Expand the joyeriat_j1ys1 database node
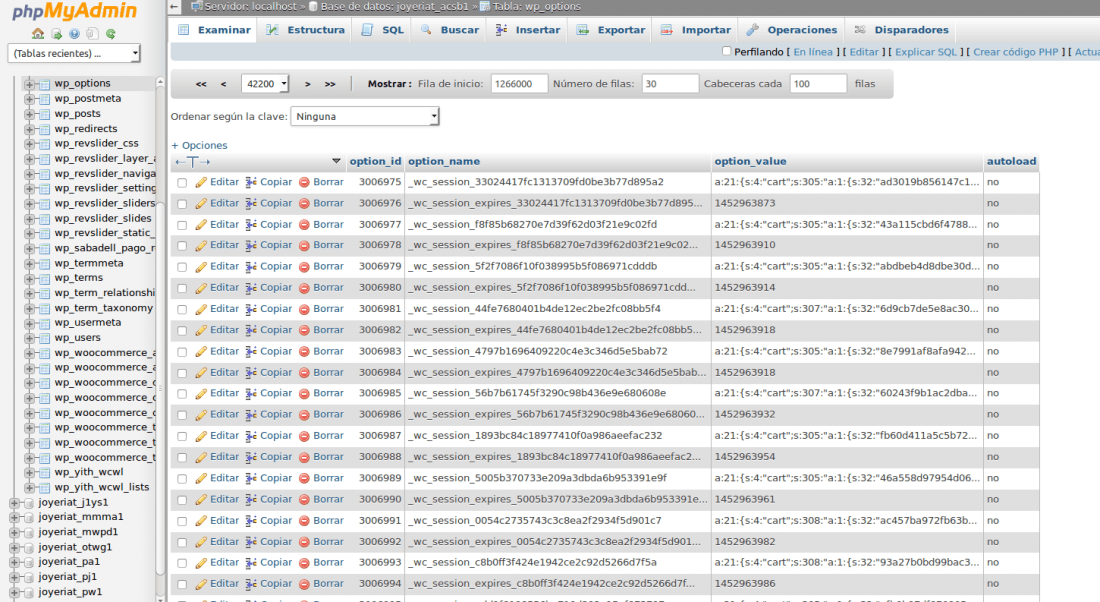 (x=14, y=502)
